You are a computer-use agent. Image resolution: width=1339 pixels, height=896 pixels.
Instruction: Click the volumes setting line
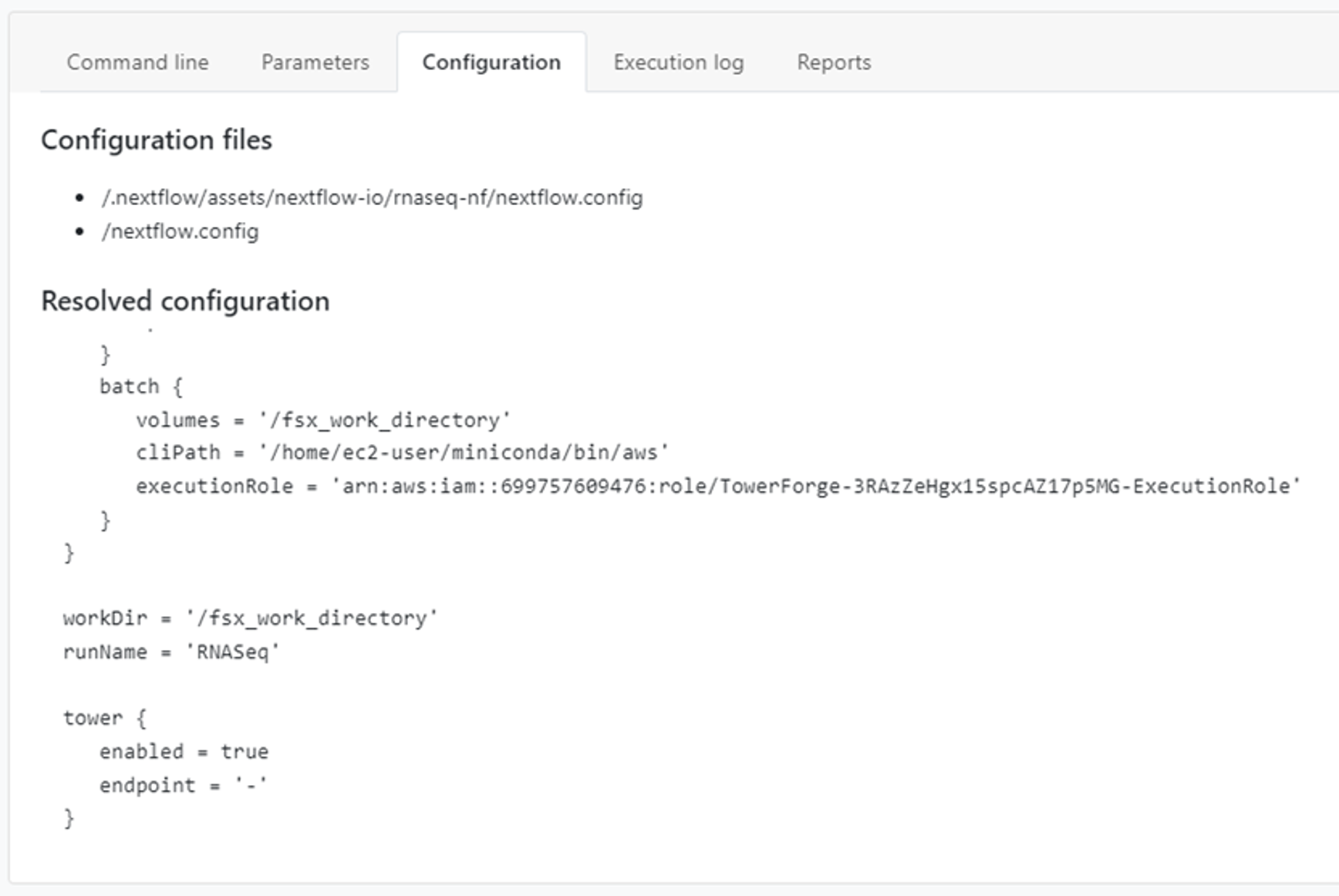pos(322,420)
